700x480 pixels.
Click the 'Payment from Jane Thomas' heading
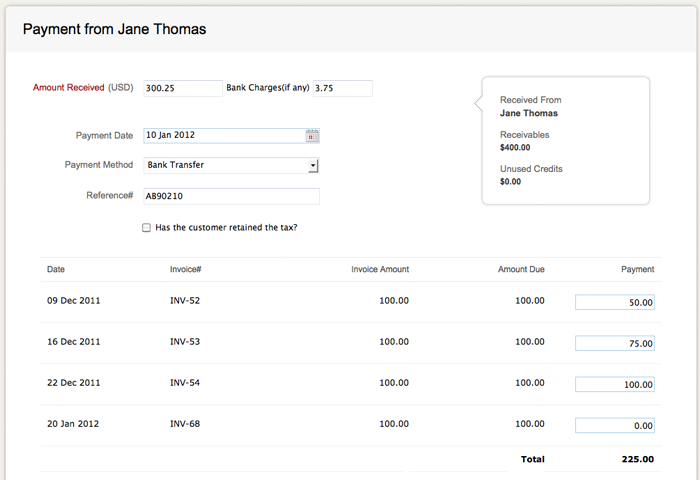(x=114, y=29)
